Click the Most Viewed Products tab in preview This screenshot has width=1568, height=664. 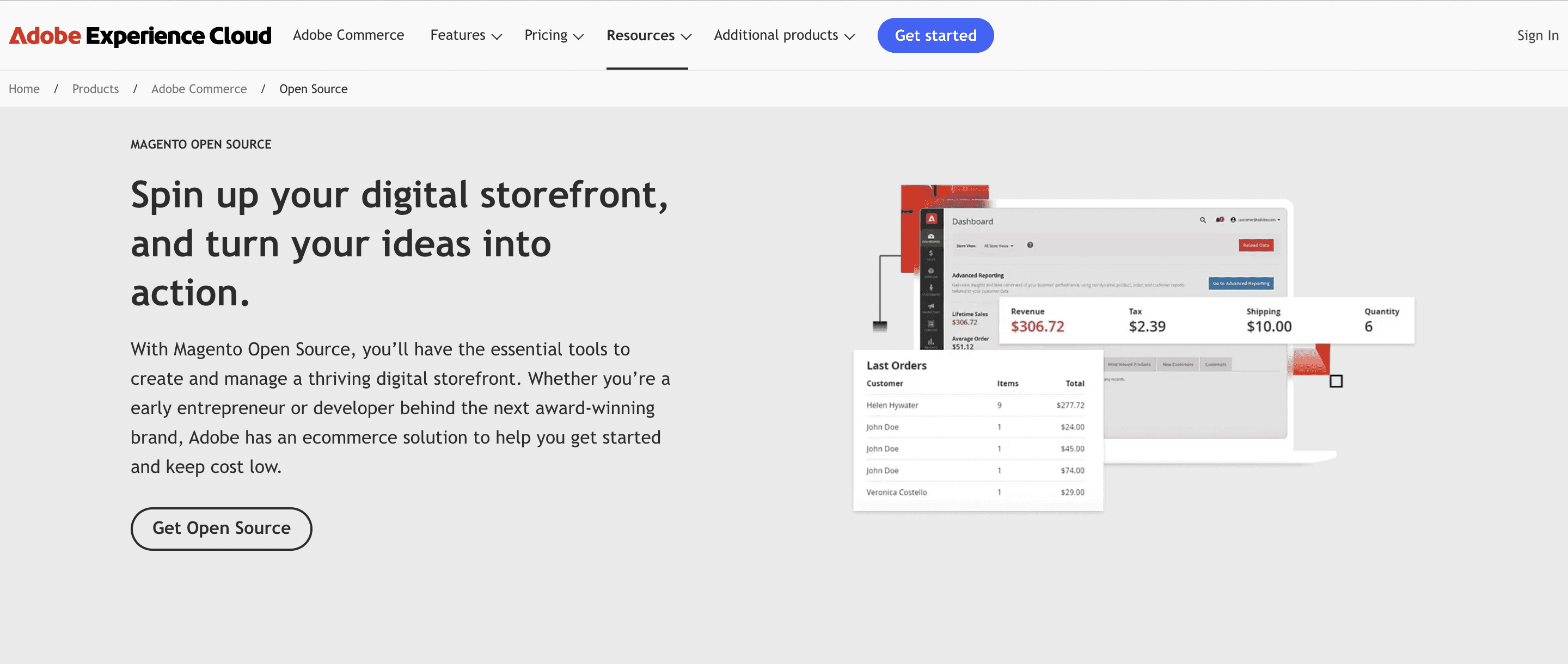coord(1129,365)
